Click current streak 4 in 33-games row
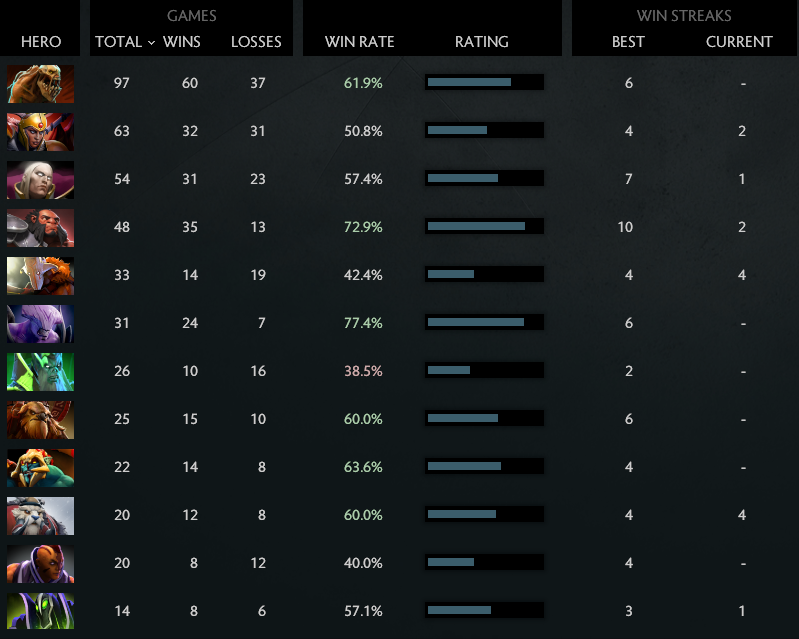Screen dimensions: 799x639 point(742,275)
